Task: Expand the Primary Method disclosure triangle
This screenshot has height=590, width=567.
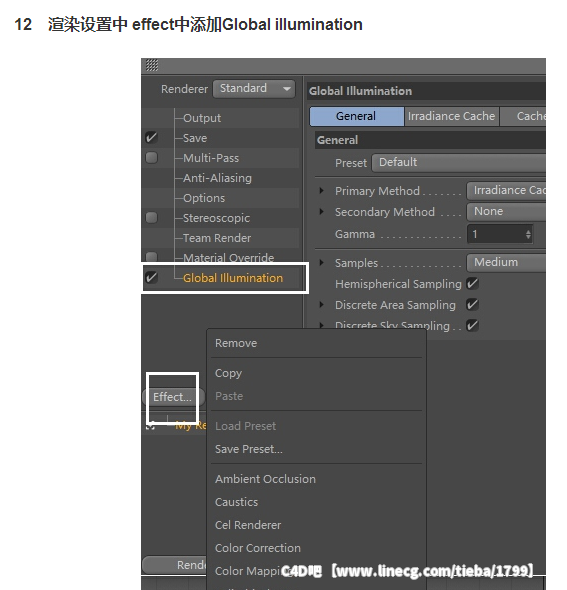Action: [x=321, y=191]
